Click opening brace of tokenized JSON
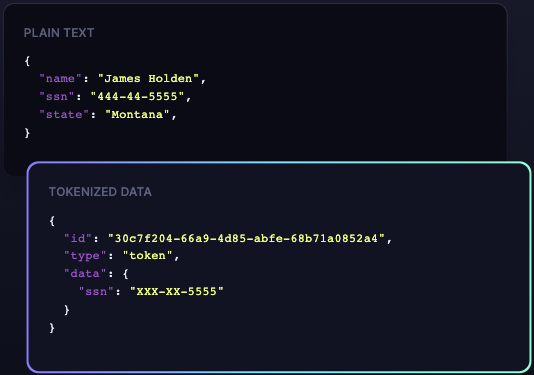This screenshot has width=534, height=375. coord(52,221)
